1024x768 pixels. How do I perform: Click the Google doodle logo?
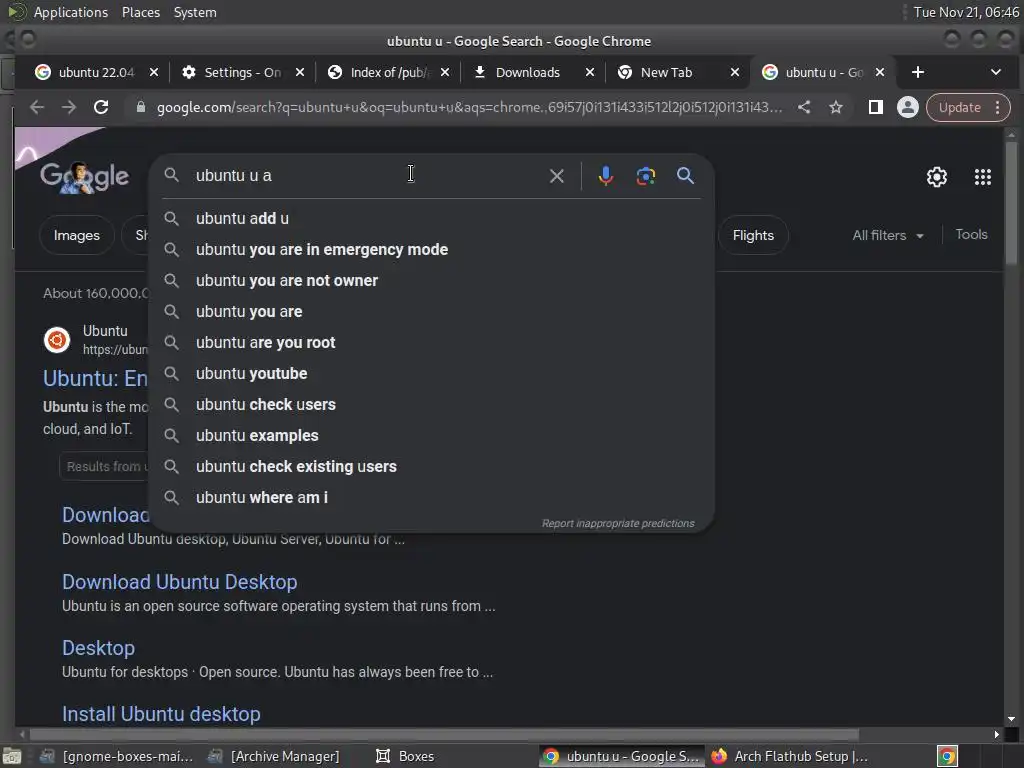coord(84,177)
